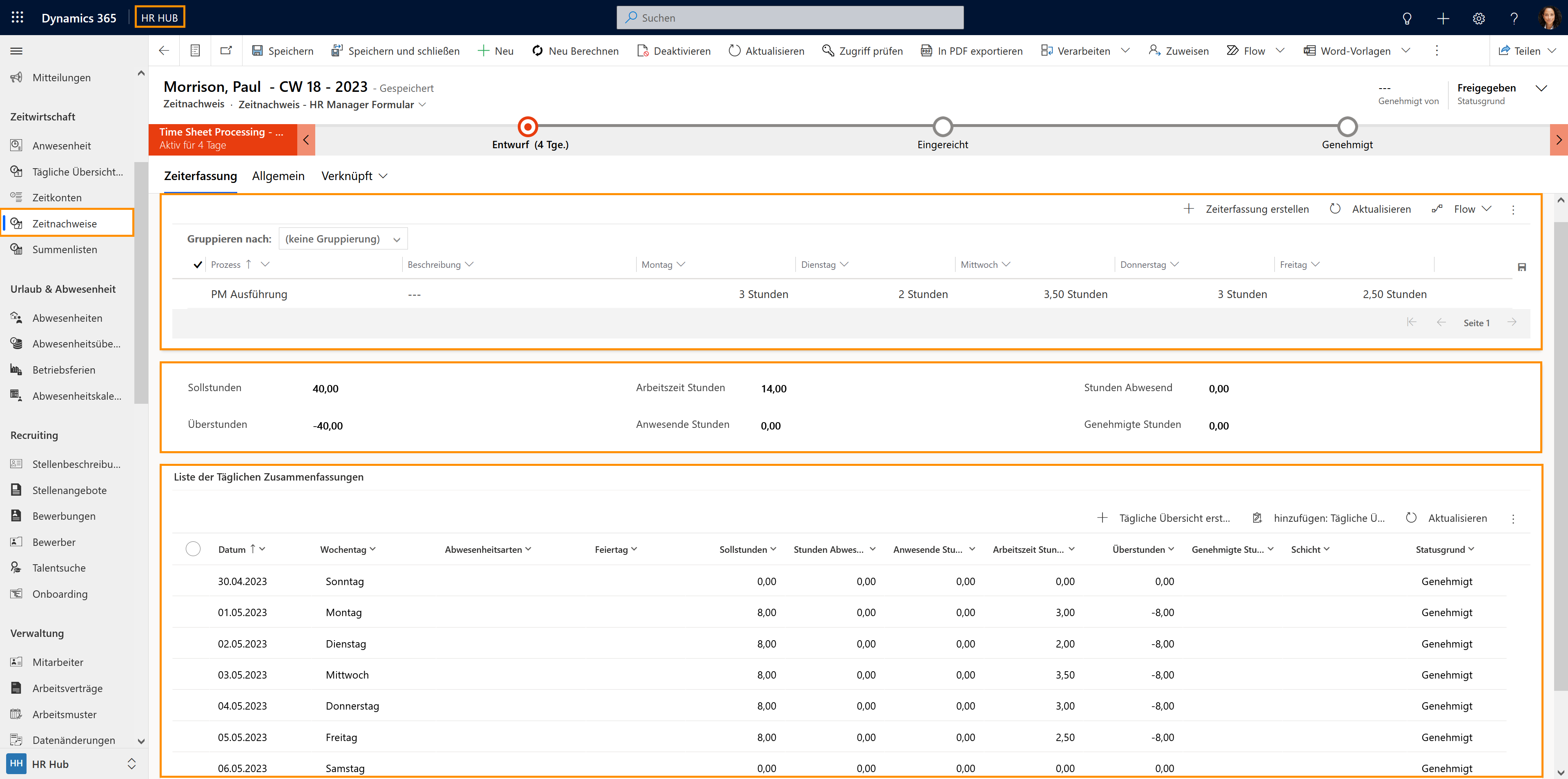Click the lightbulb assistant icon

pos(1407,18)
